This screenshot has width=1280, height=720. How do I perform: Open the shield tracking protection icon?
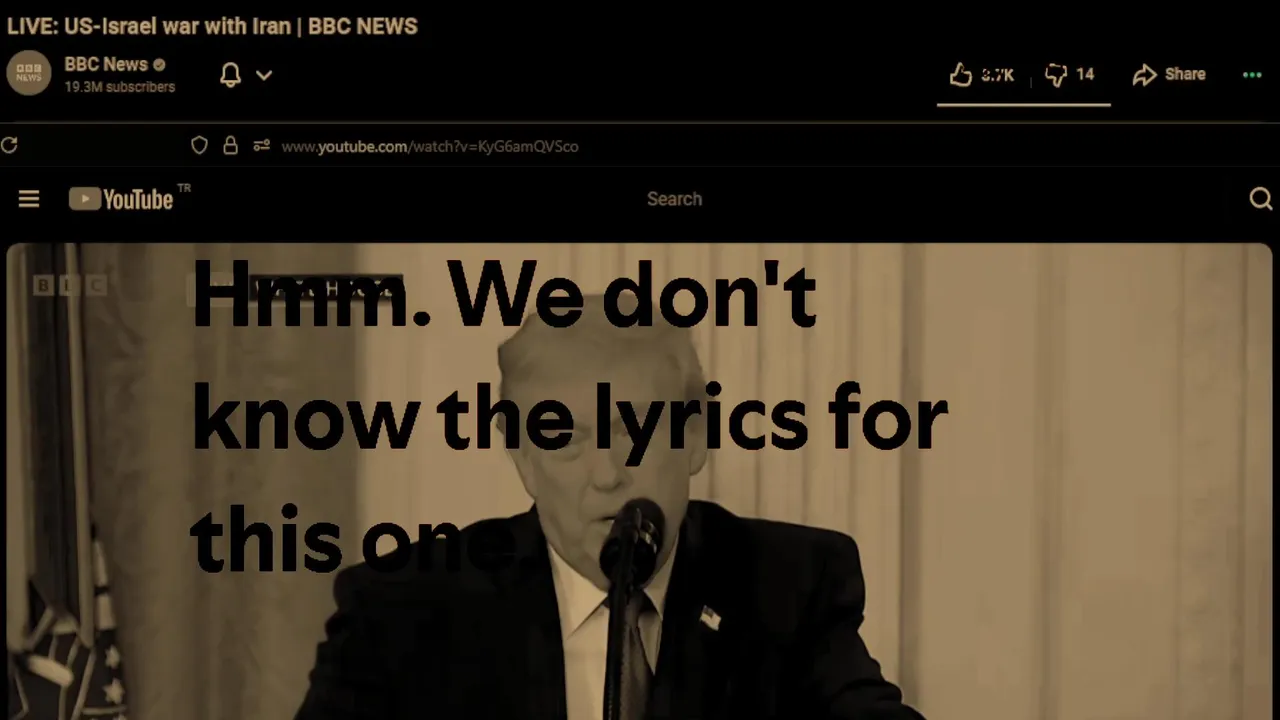199,146
